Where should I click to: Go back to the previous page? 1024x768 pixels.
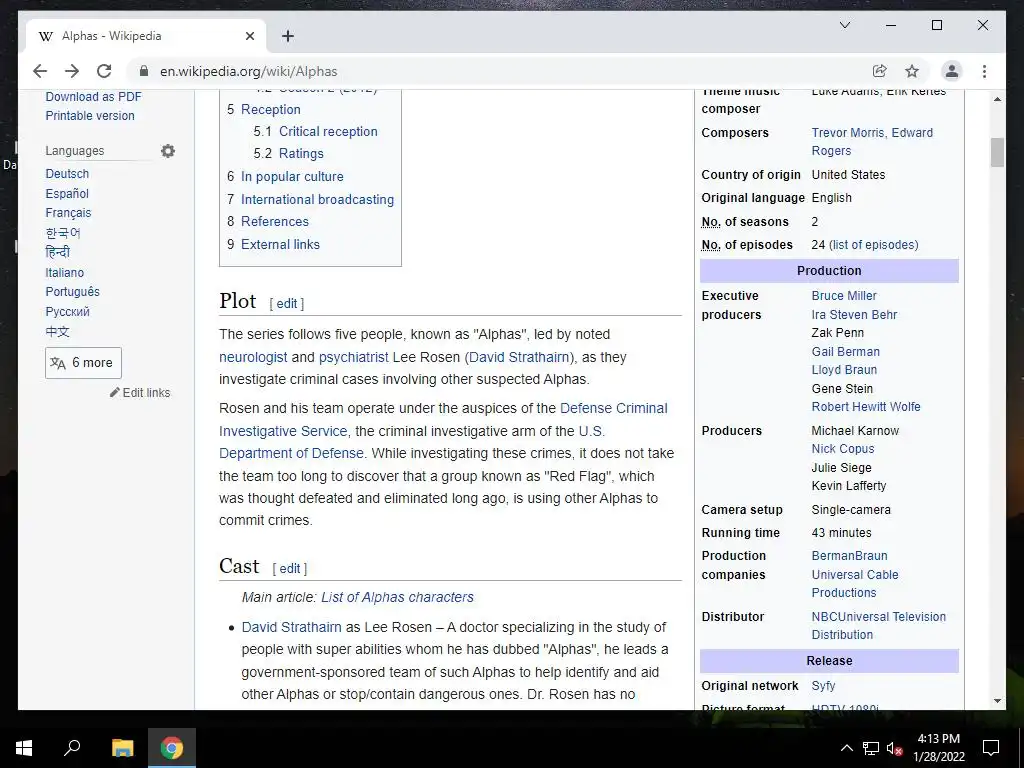pos(40,71)
